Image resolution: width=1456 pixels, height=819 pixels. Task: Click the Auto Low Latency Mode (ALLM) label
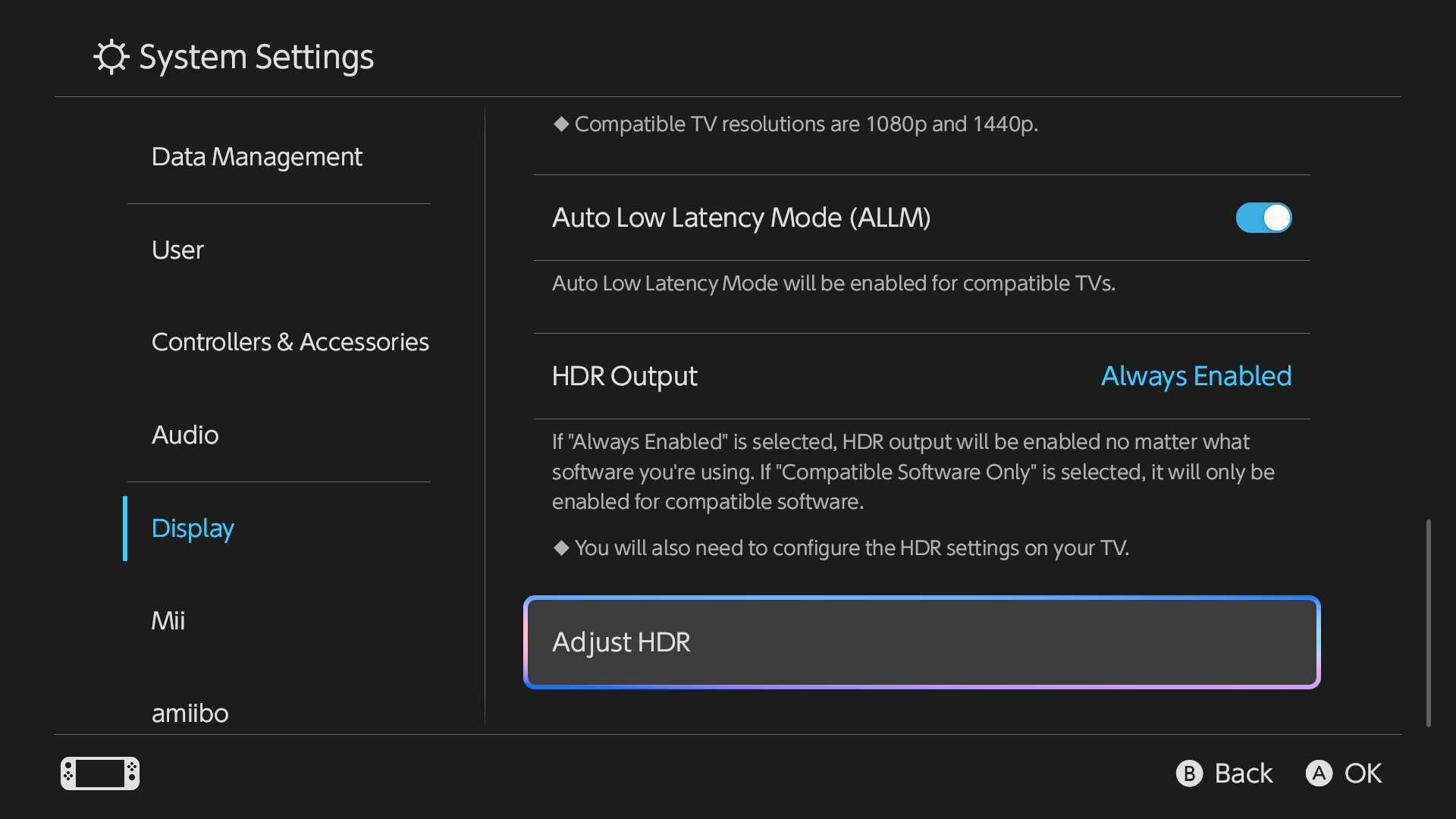[741, 218]
